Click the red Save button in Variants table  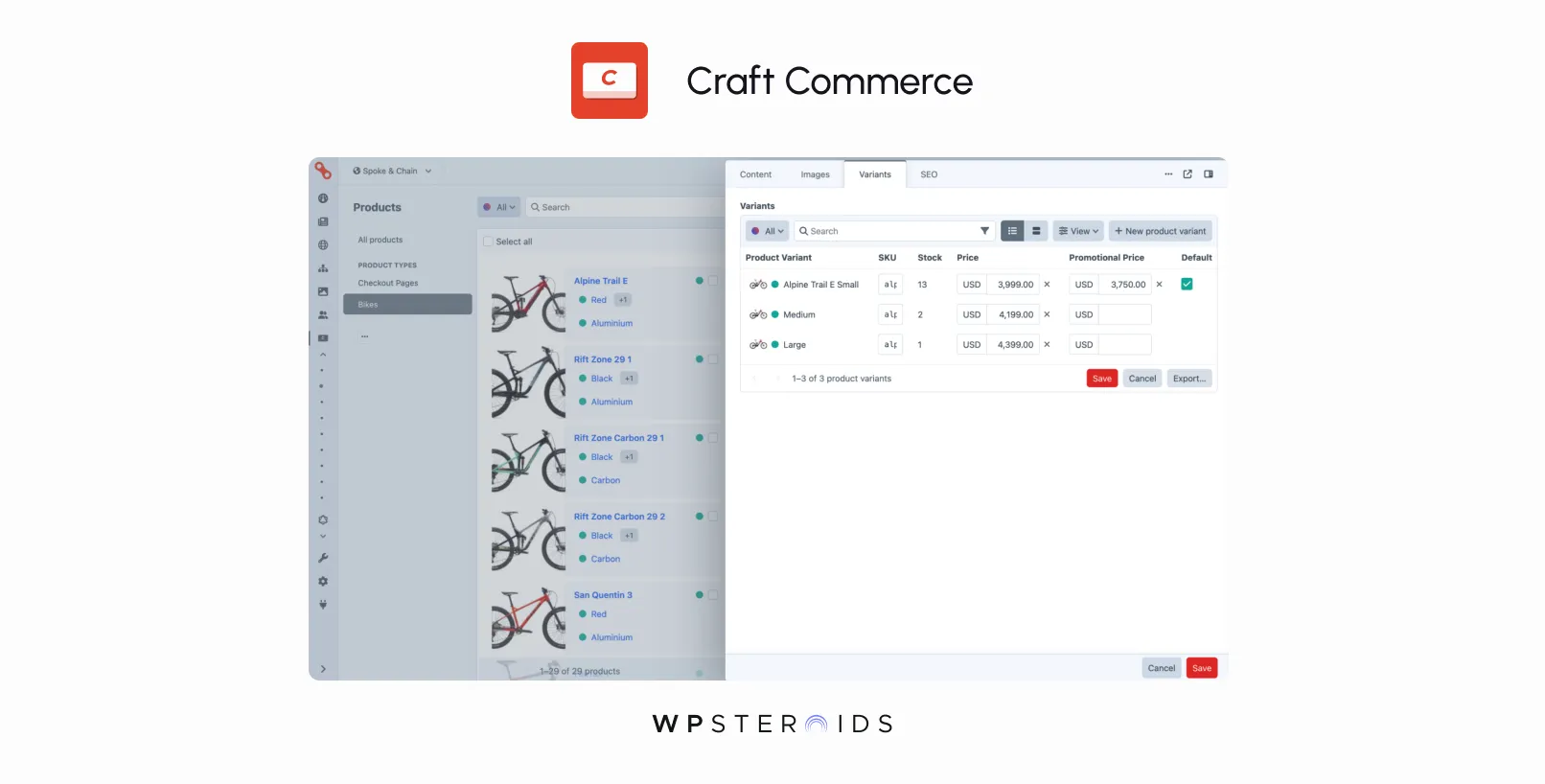pyautogui.click(x=1102, y=379)
